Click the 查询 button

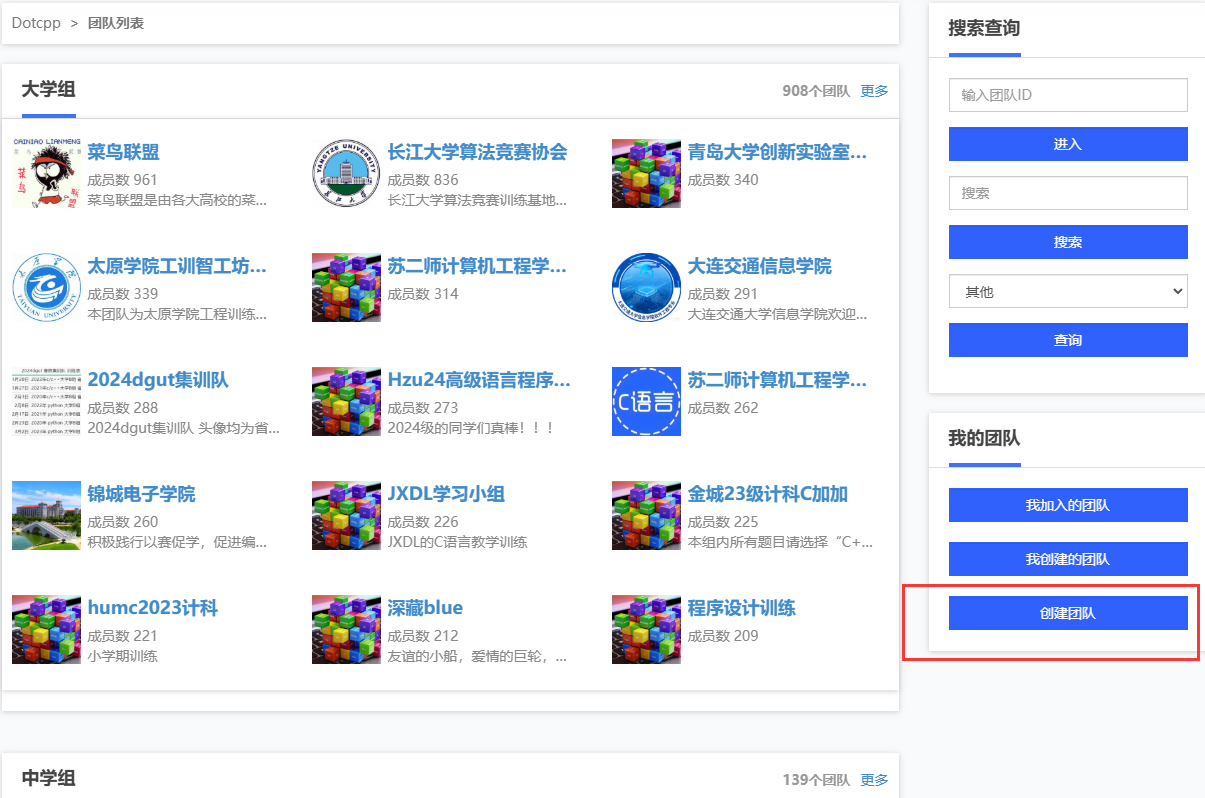[x=1068, y=340]
